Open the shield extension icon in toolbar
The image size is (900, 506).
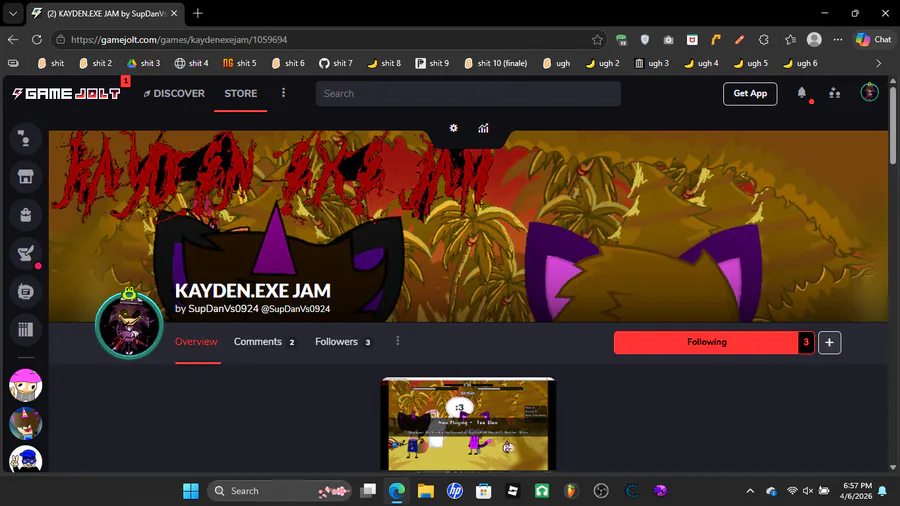coord(645,40)
